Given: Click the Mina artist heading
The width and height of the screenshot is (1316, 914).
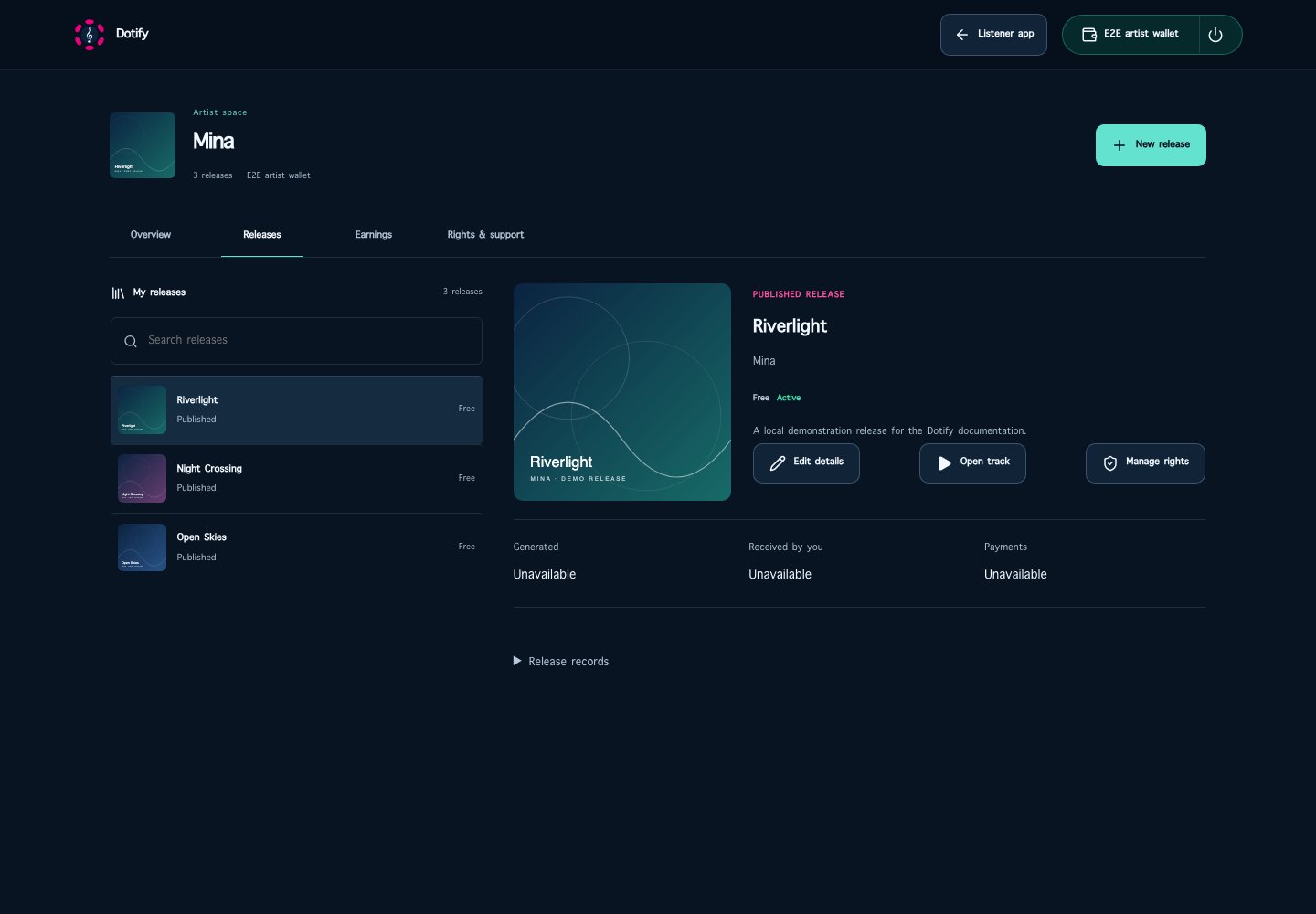Looking at the screenshot, I should [214, 141].
